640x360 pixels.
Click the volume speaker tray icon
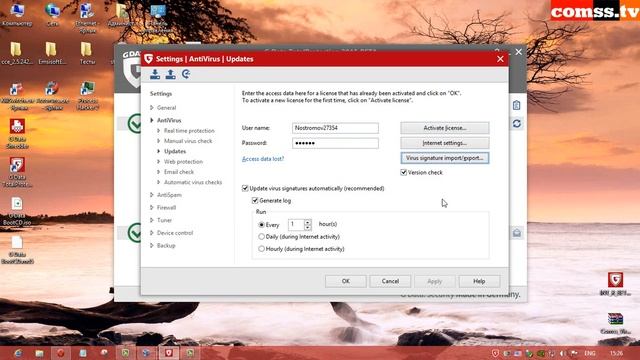point(562,353)
